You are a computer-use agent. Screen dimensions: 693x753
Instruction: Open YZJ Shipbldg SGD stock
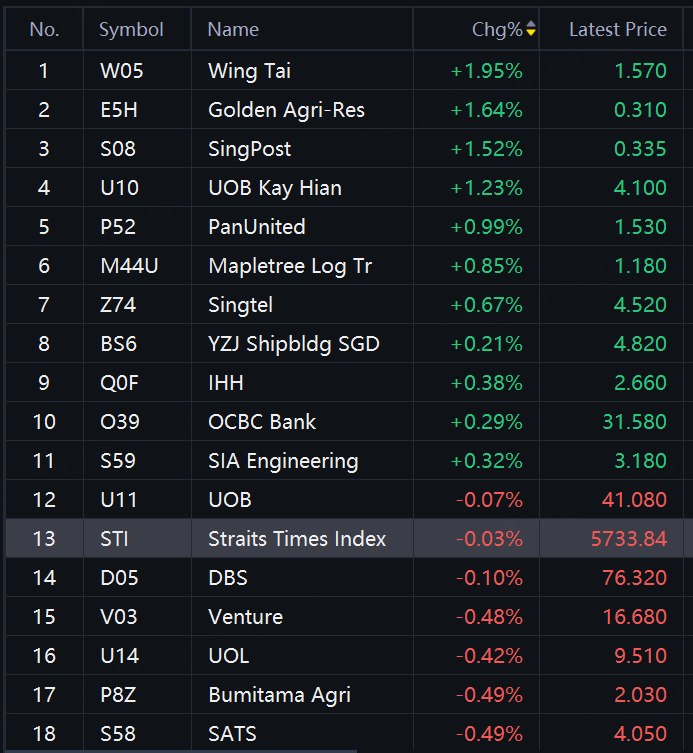coord(293,344)
